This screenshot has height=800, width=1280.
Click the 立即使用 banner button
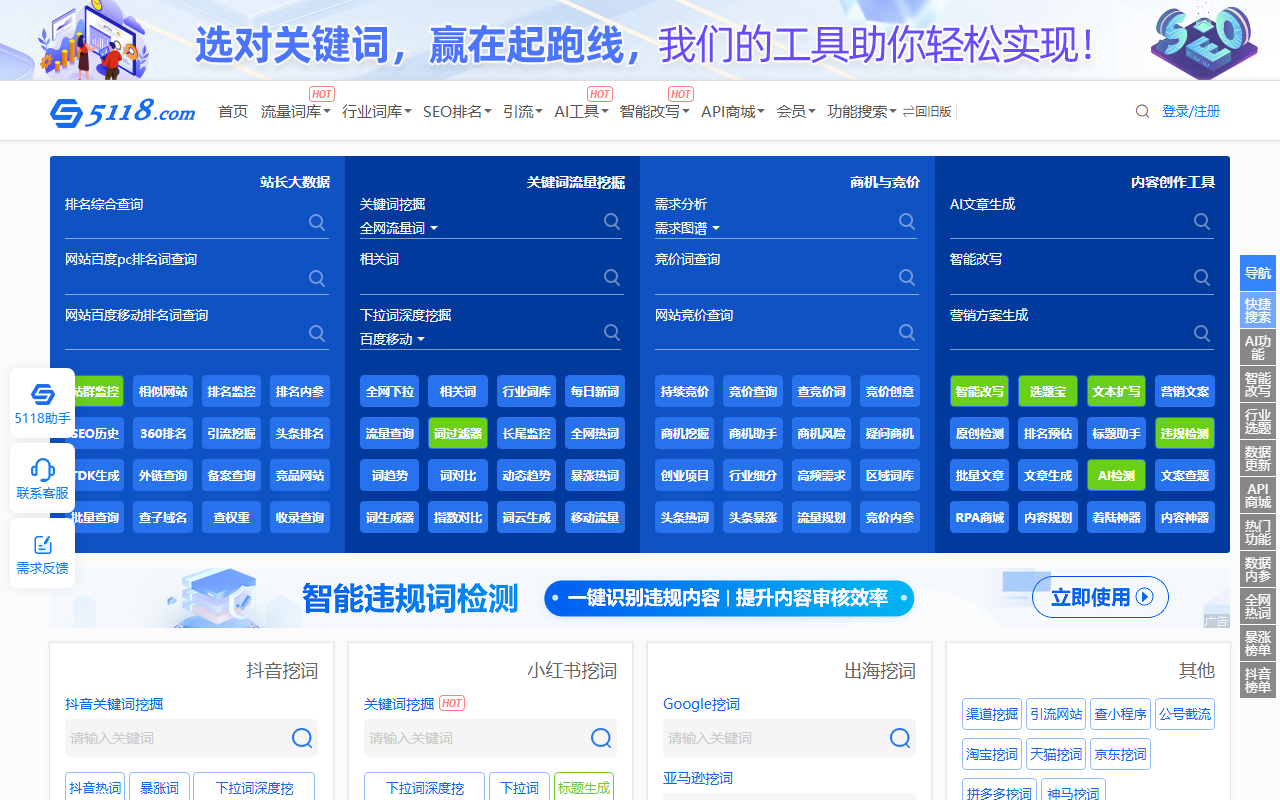(1100, 597)
